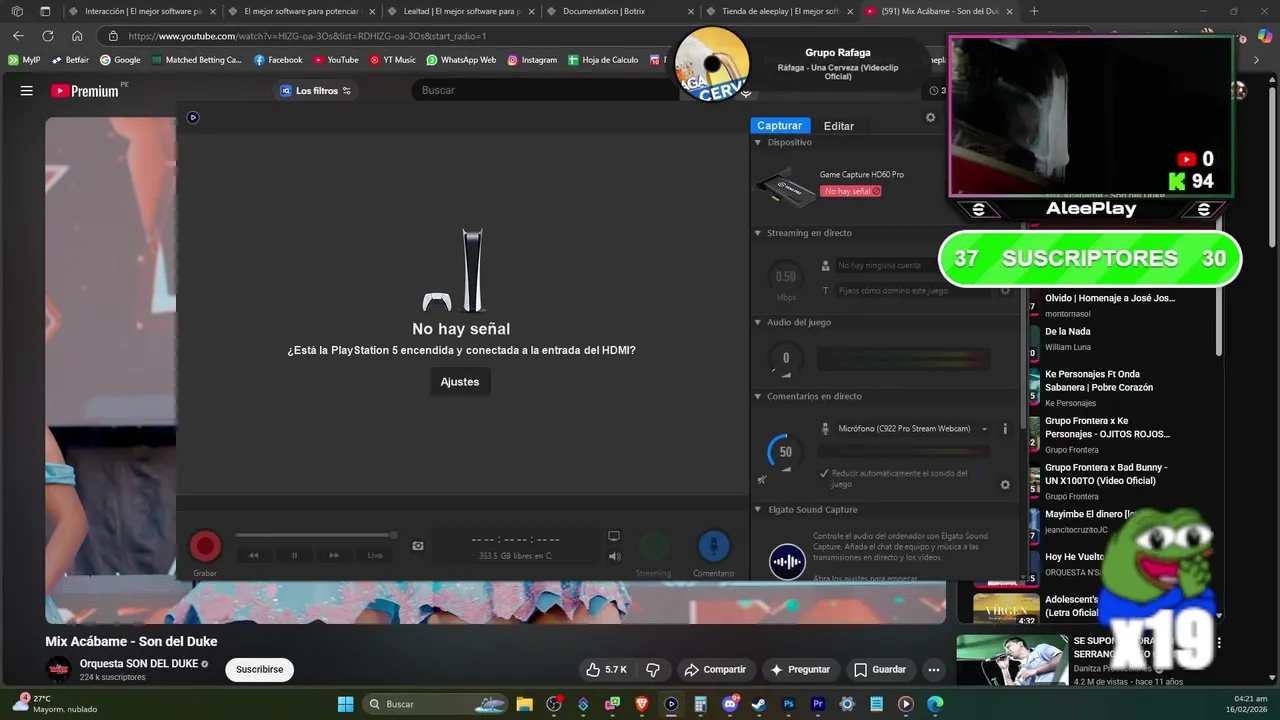
Task: Open Photoshop from the taskbar
Action: tap(788, 704)
